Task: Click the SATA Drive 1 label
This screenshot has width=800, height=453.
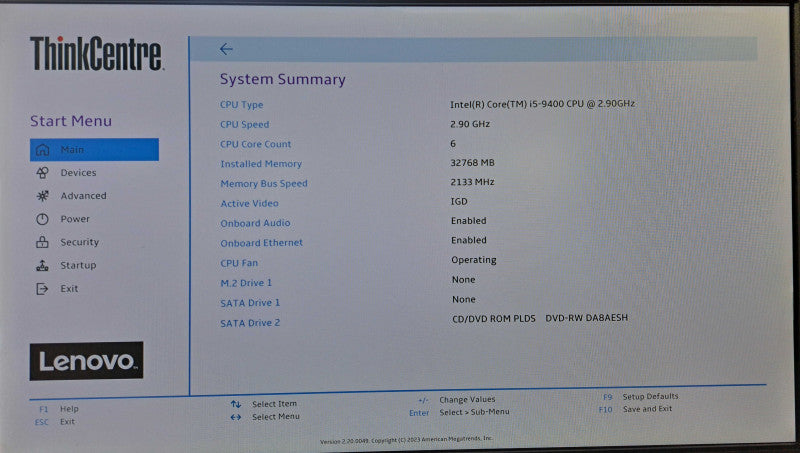Action: pos(250,303)
